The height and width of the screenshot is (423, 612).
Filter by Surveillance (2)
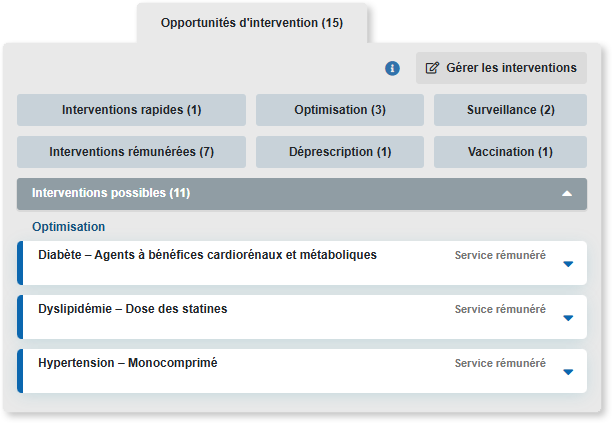tap(510, 110)
